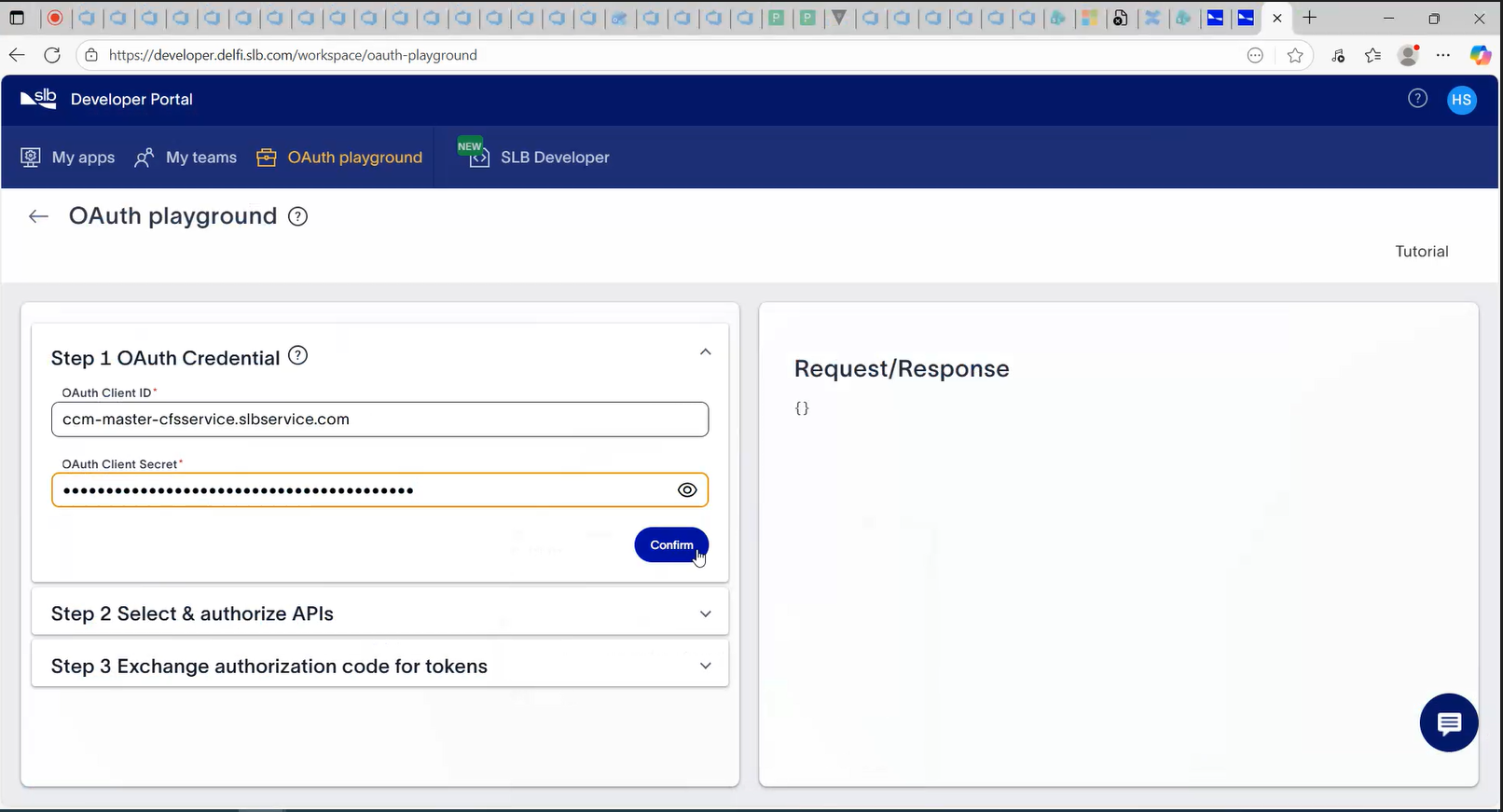Viewport: 1503px width, 812px height.
Task: Open the chat bubble widget
Action: click(1449, 723)
